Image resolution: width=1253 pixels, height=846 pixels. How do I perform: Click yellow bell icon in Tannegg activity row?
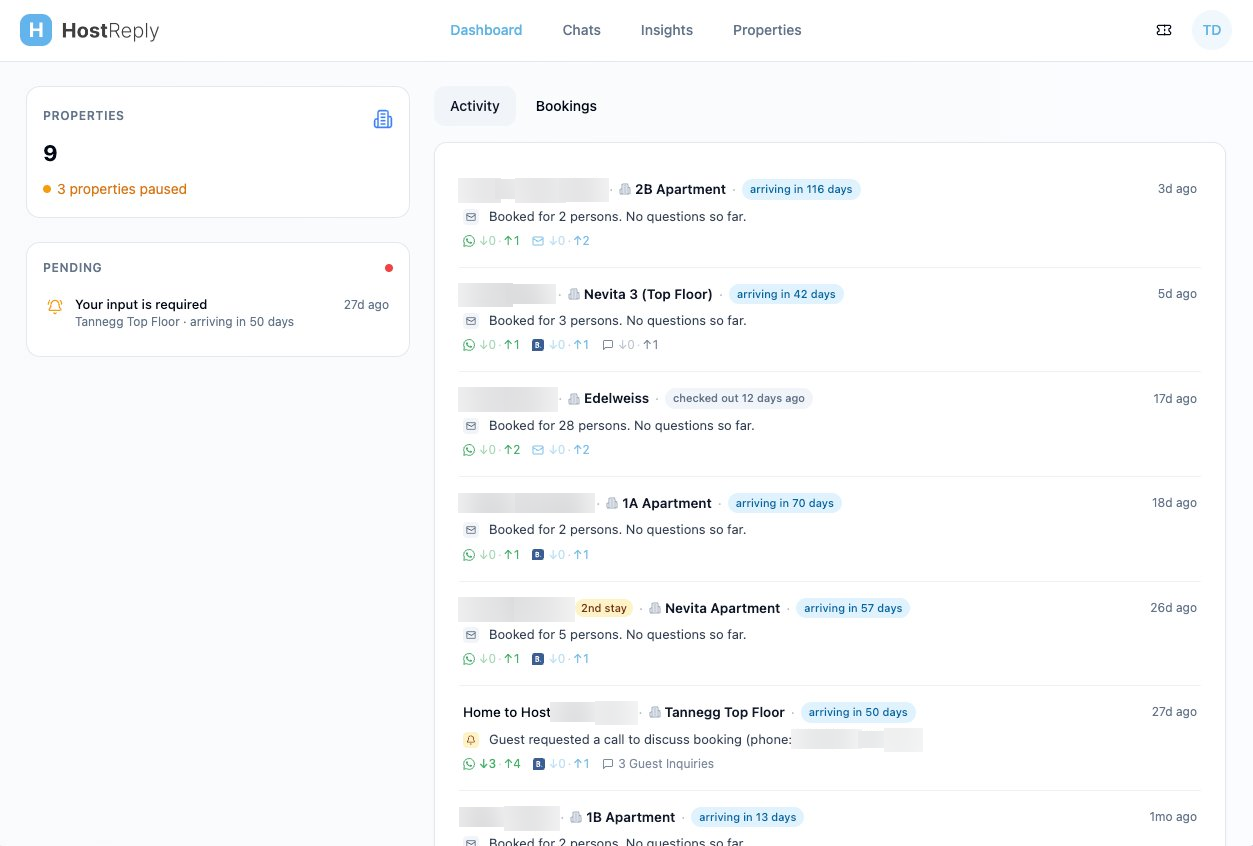pos(471,740)
